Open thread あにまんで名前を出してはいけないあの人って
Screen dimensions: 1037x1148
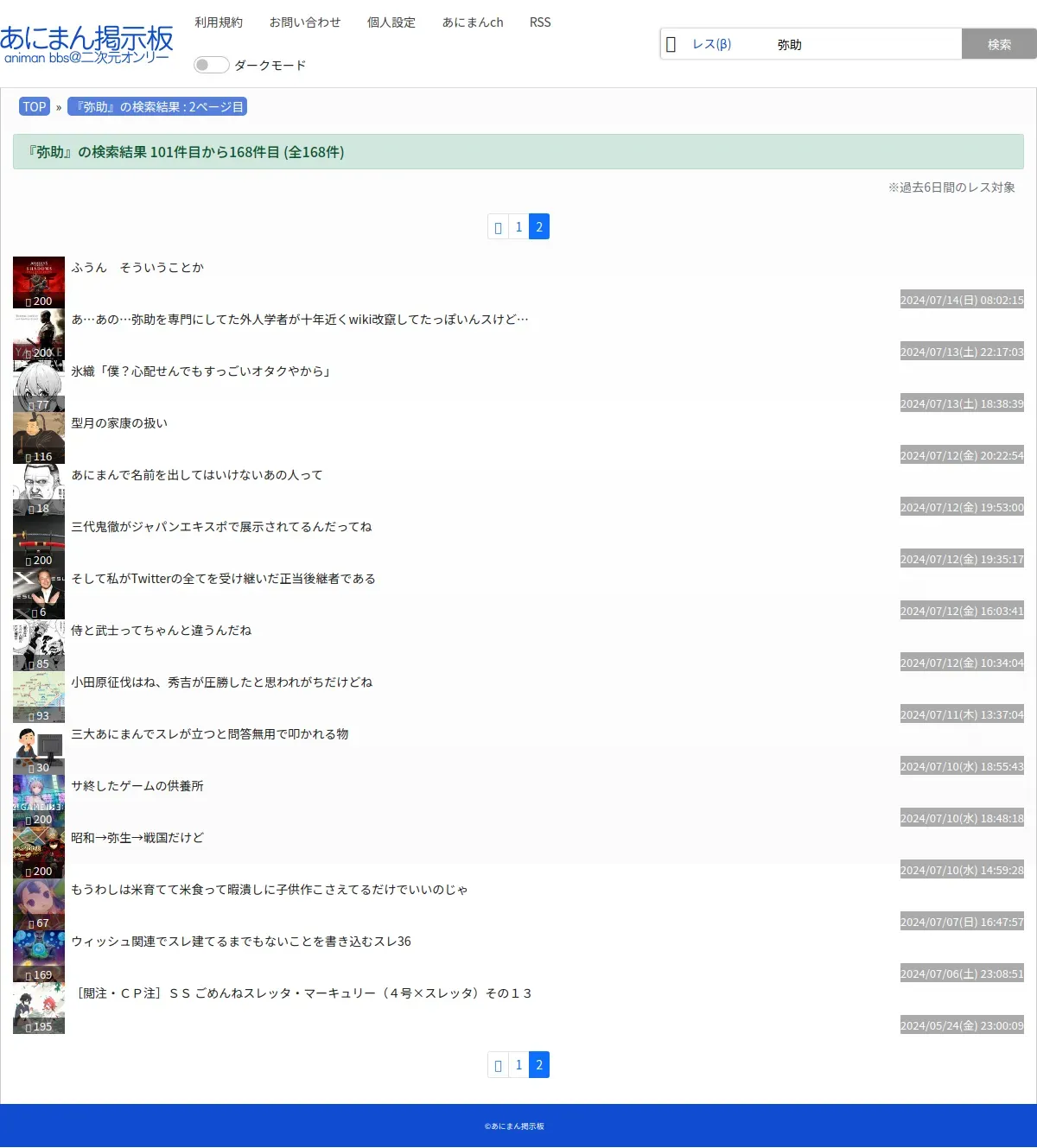pos(197,475)
